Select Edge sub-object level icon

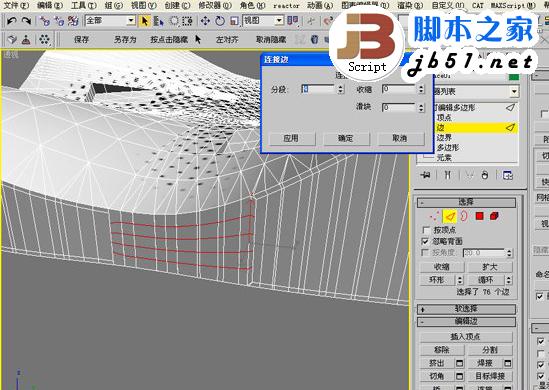[x=450, y=217]
